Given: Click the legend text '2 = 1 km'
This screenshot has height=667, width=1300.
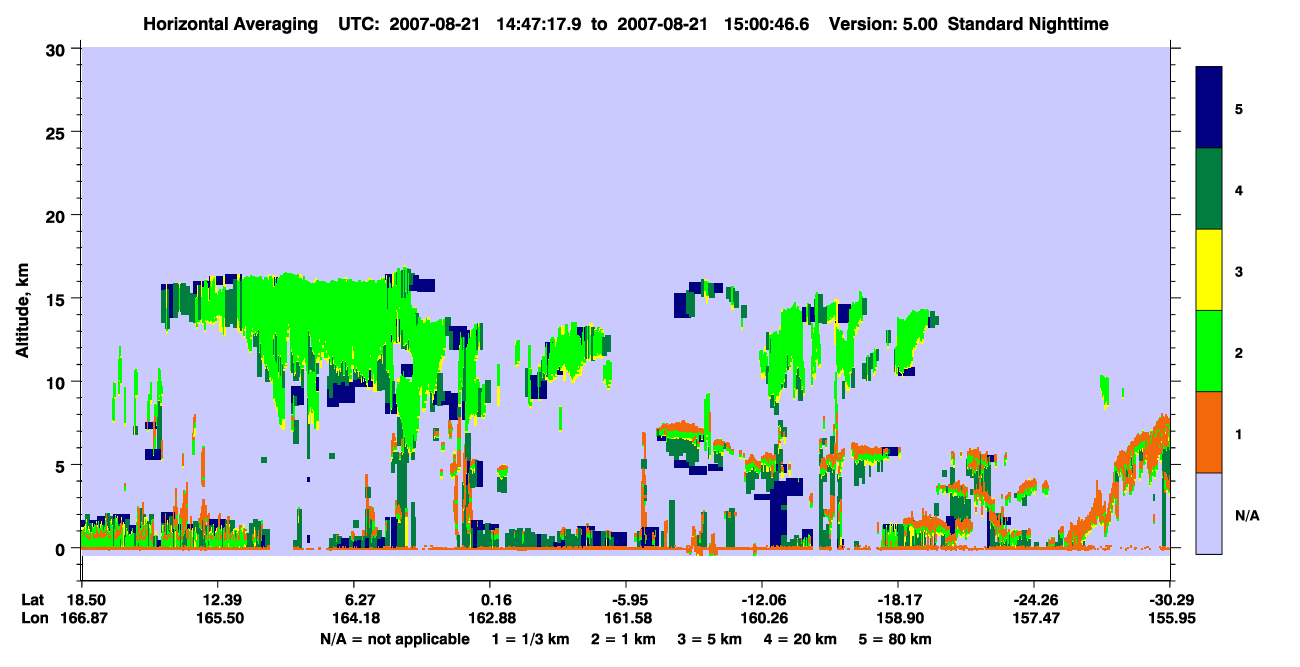Looking at the screenshot, I should coord(624,639).
